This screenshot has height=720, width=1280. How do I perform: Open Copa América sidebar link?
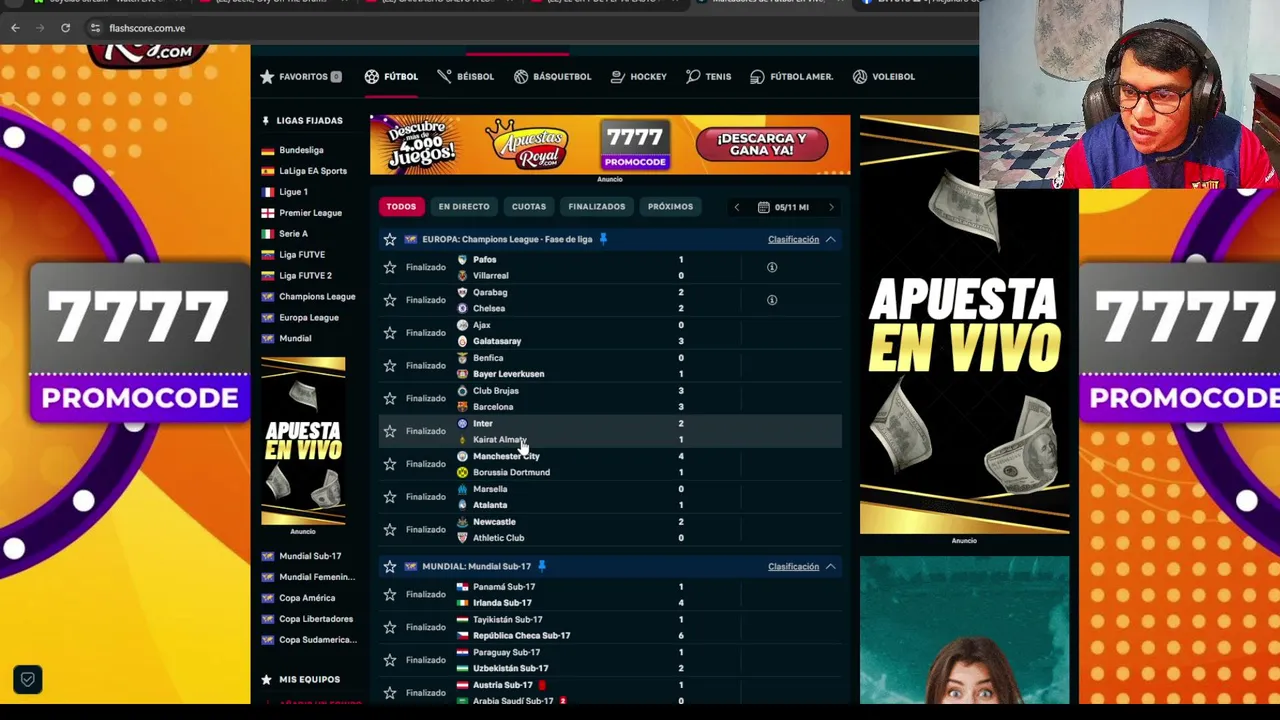pos(307,598)
